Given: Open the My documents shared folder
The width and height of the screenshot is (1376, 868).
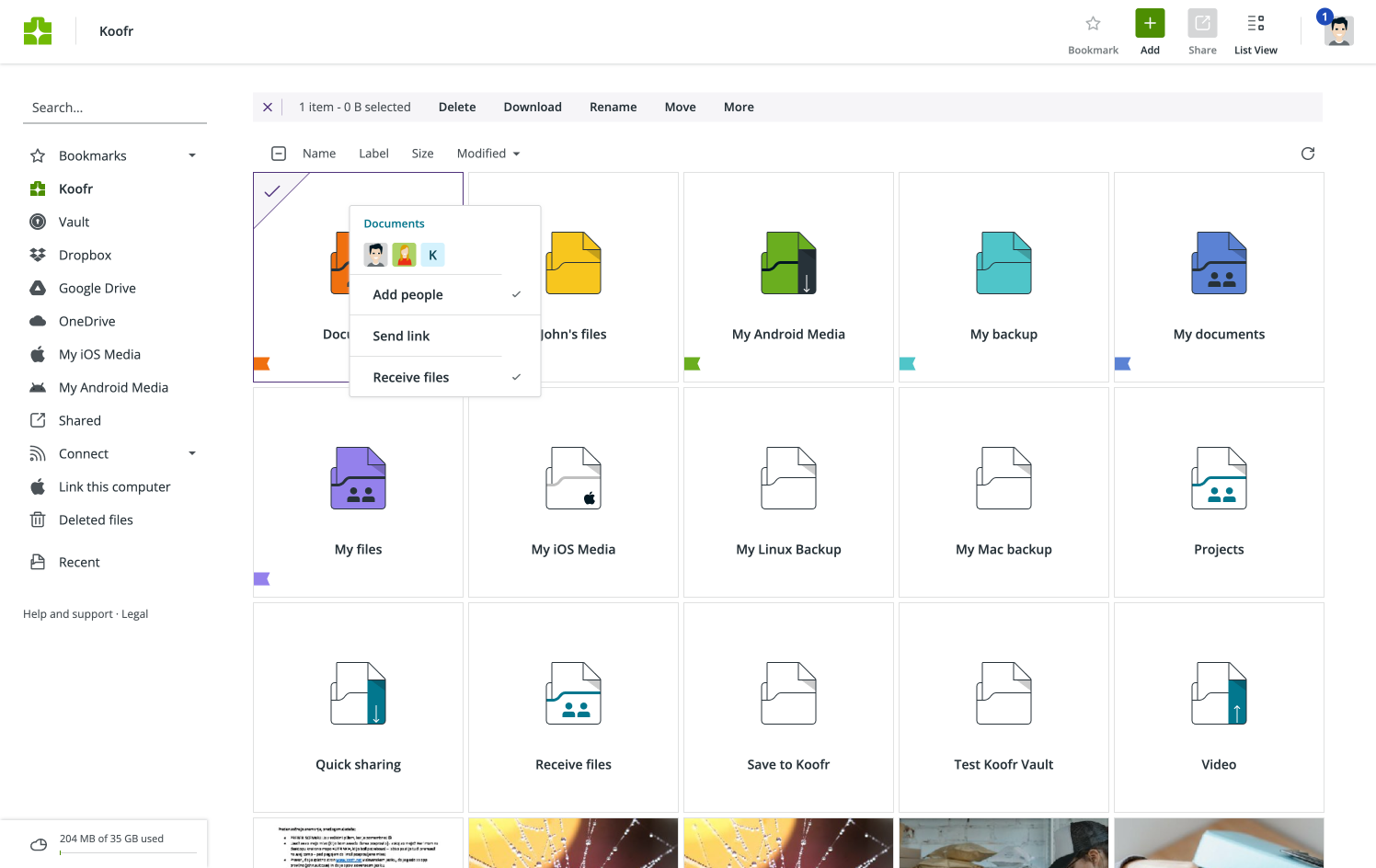Looking at the screenshot, I should pos(1219,277).
